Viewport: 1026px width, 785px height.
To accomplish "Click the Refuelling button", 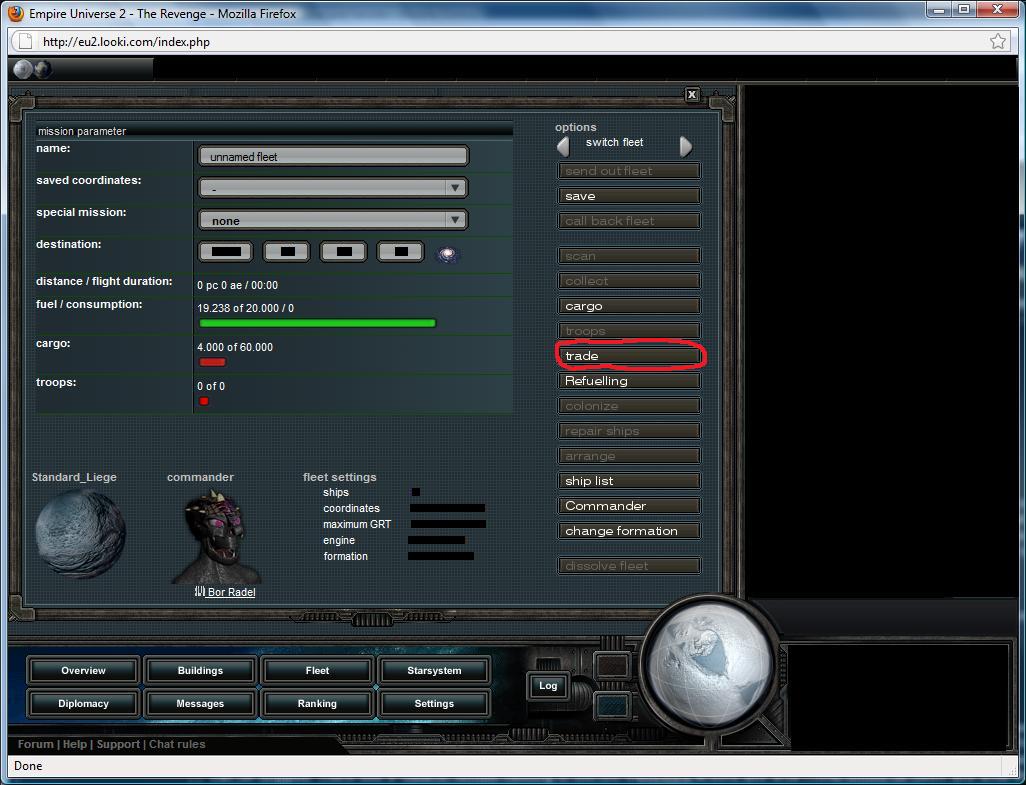I will 629,381.
